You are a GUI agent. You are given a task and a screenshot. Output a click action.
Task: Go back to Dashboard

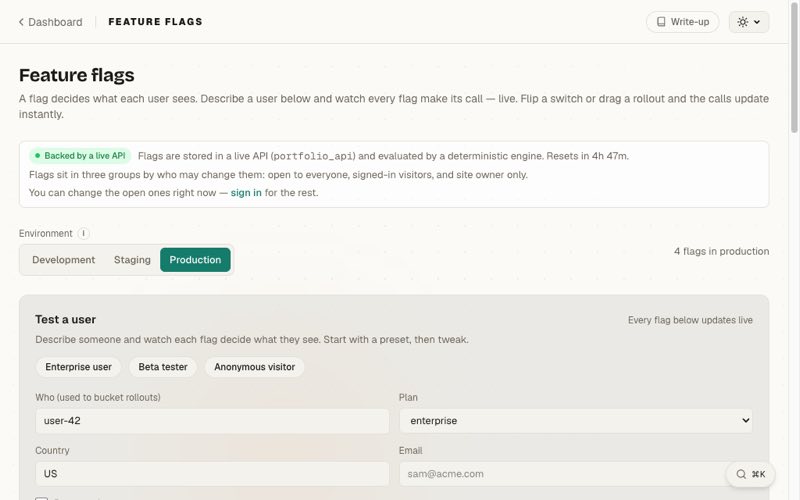(x=51, y=22)
